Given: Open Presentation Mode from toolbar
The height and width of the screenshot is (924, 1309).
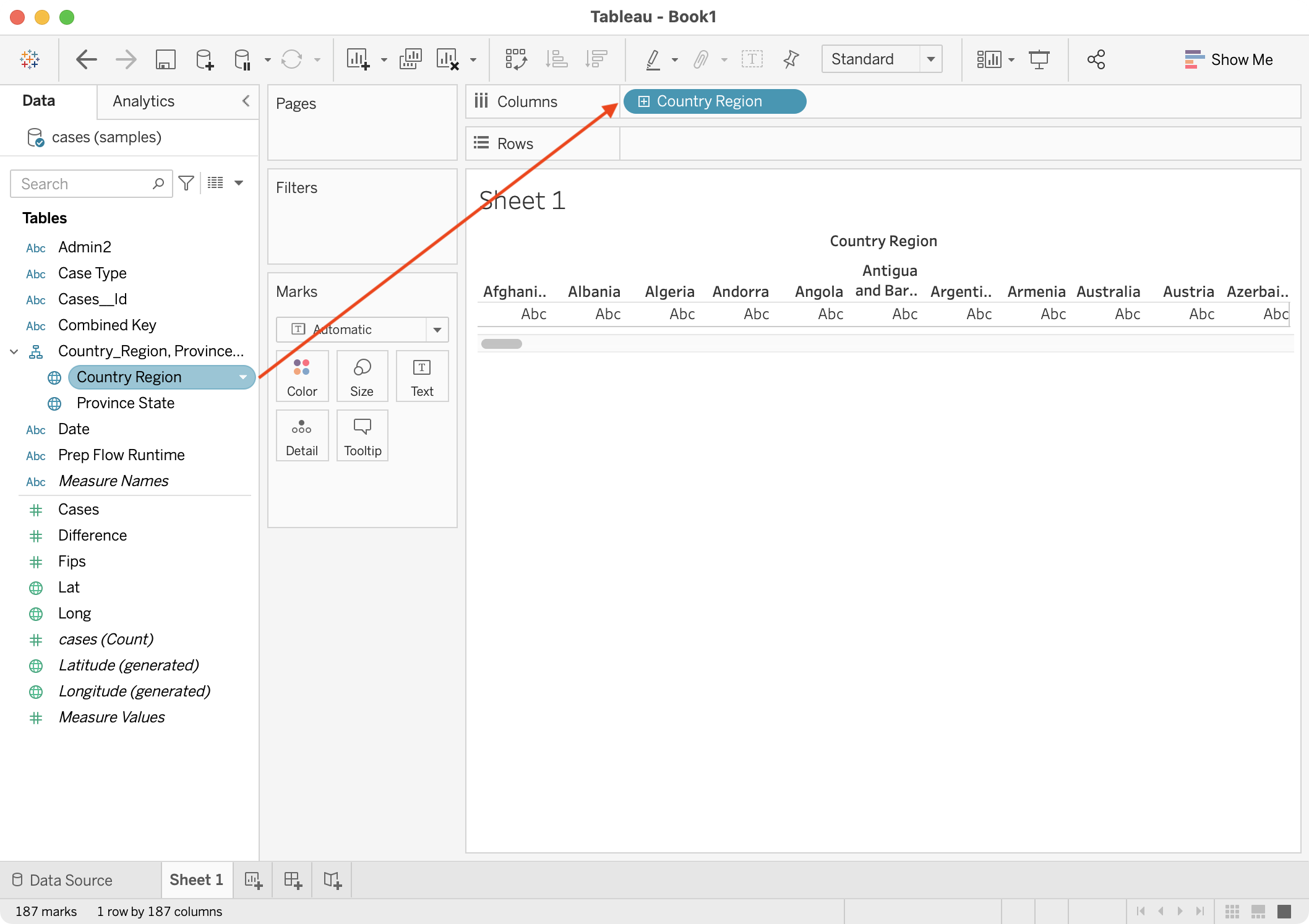Looking at the screenshot, I should (x=1039, y=59).
